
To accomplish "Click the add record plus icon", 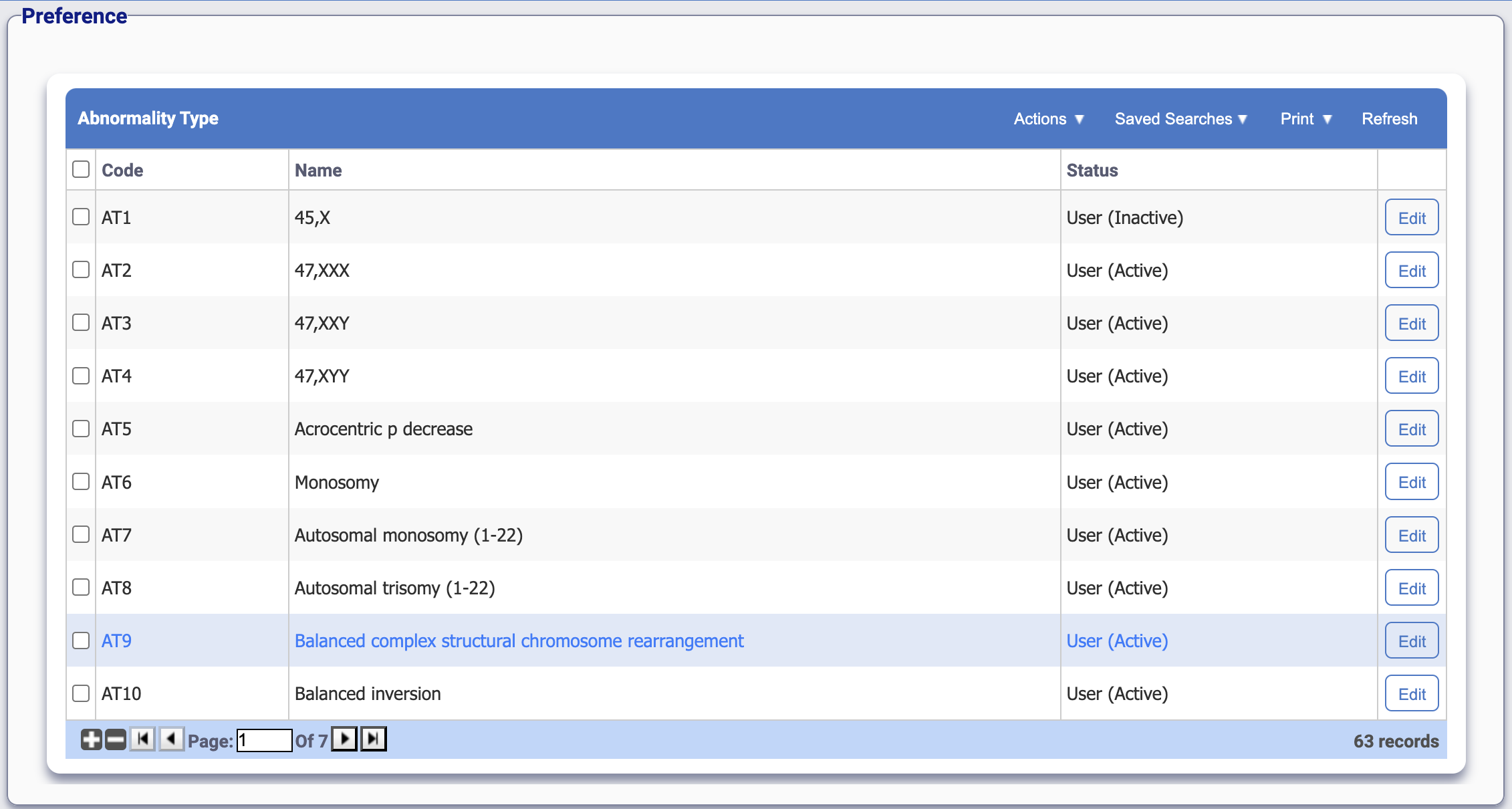I will click(x=90, y=739).
